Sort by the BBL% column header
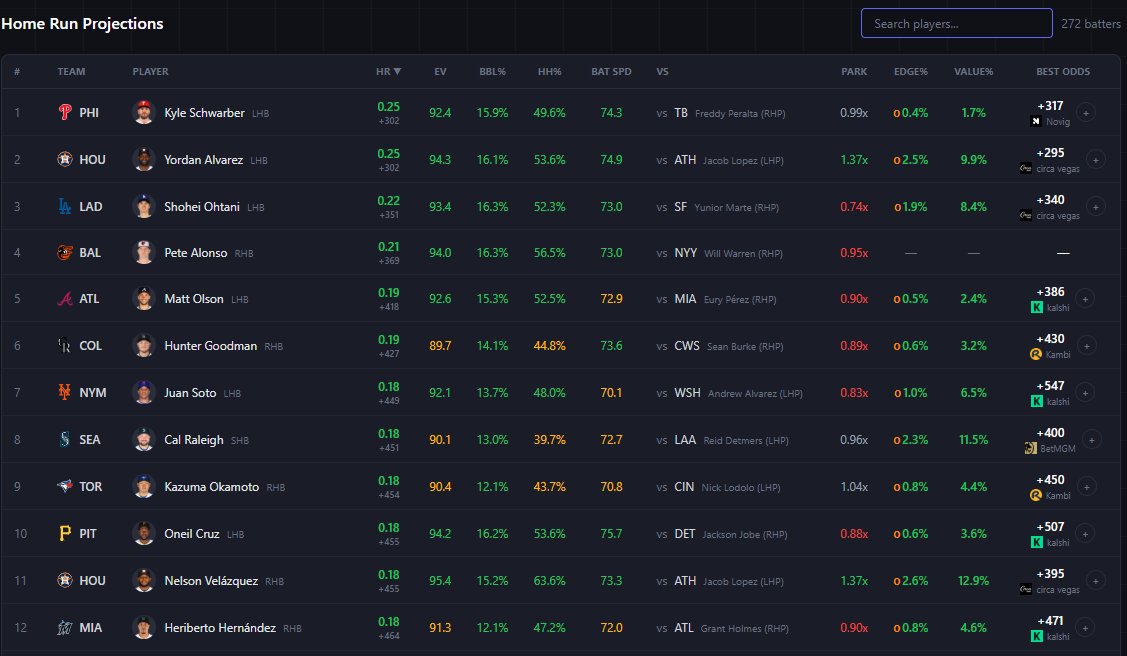1127x656 pixels. 492,71
